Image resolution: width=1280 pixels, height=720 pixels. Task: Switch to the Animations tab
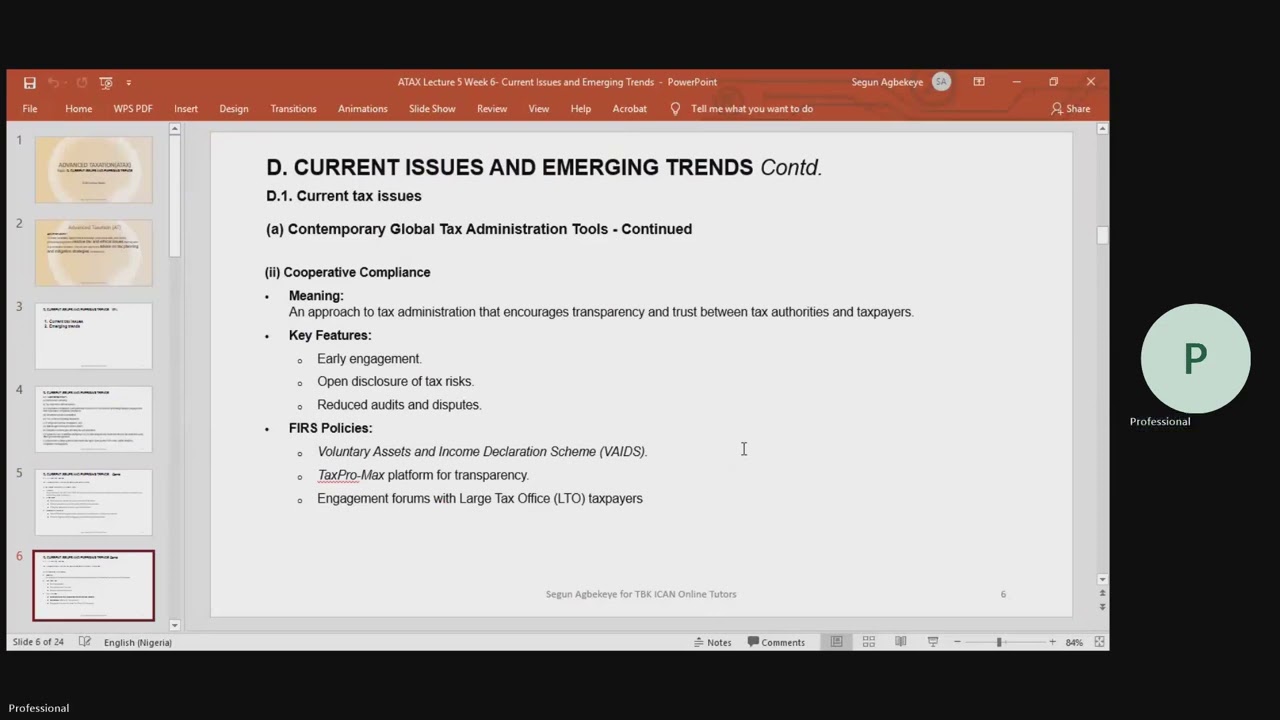coord(363,109)
